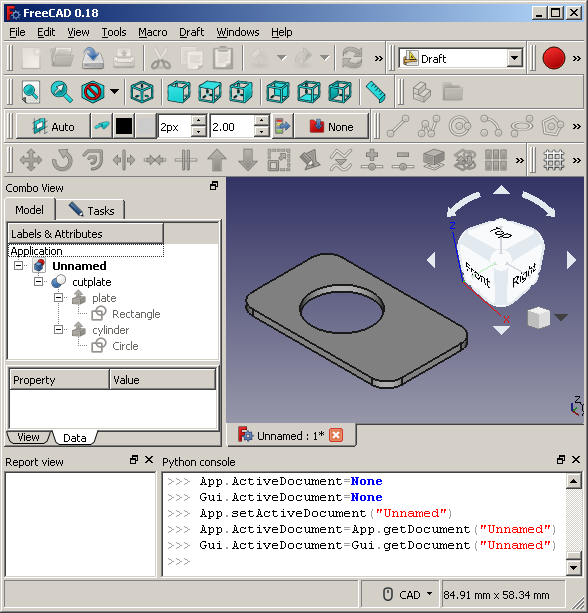Click Fit selection magnifier icon
This screenshot has width=588, height=613.
(x=61, y=92)
